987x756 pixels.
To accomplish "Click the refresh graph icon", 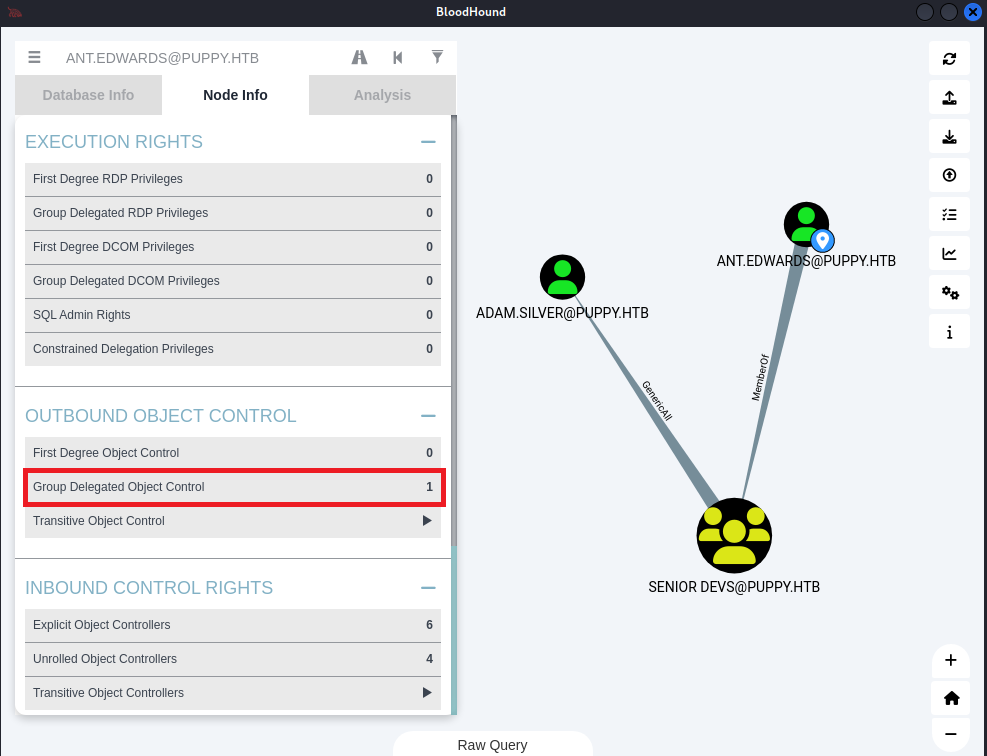I will coord(949,59).
